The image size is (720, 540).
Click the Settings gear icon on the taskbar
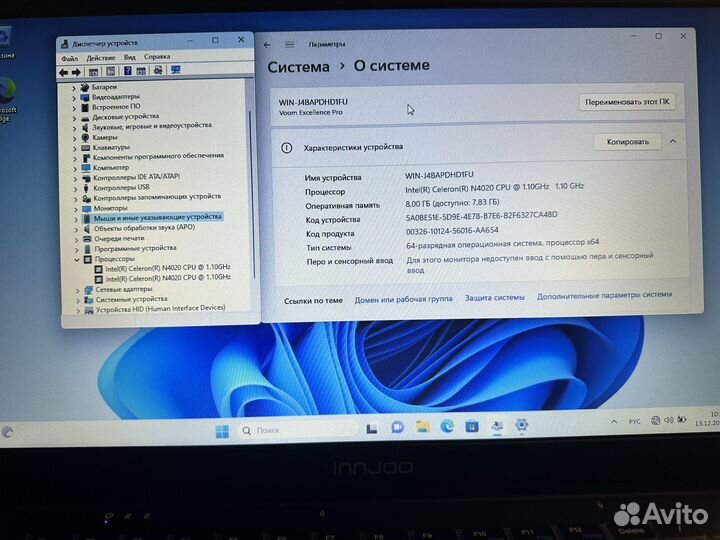point(521,426)
